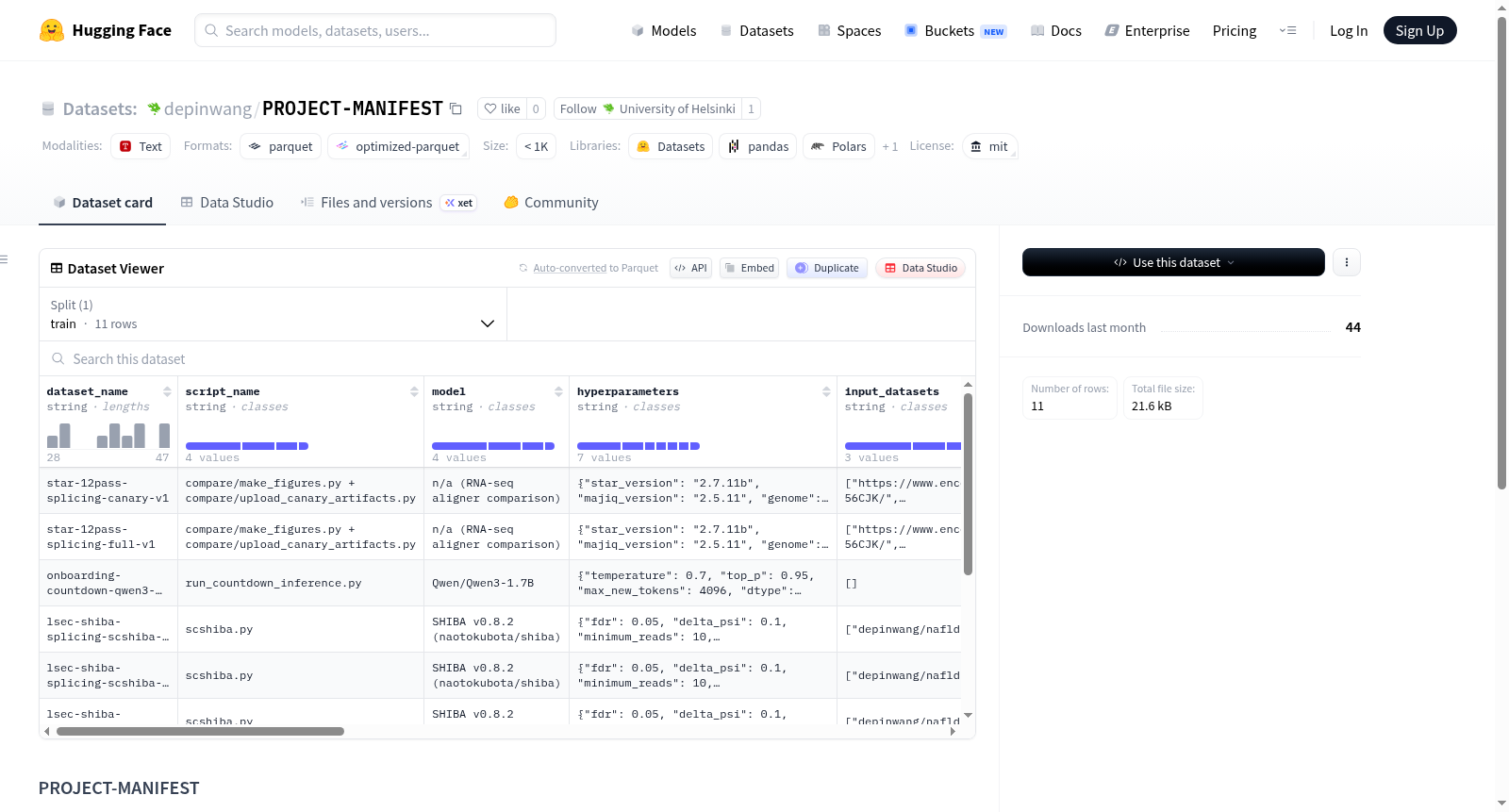Click the page vertical scrollbar

coord(1502,253)
